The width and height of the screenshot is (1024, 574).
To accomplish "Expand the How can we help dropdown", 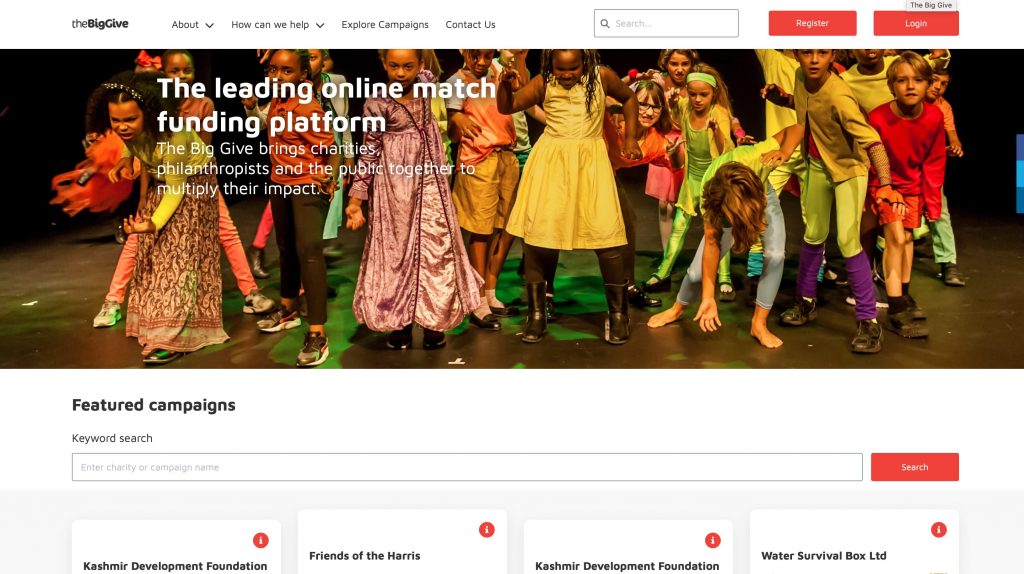I will 277,25.
